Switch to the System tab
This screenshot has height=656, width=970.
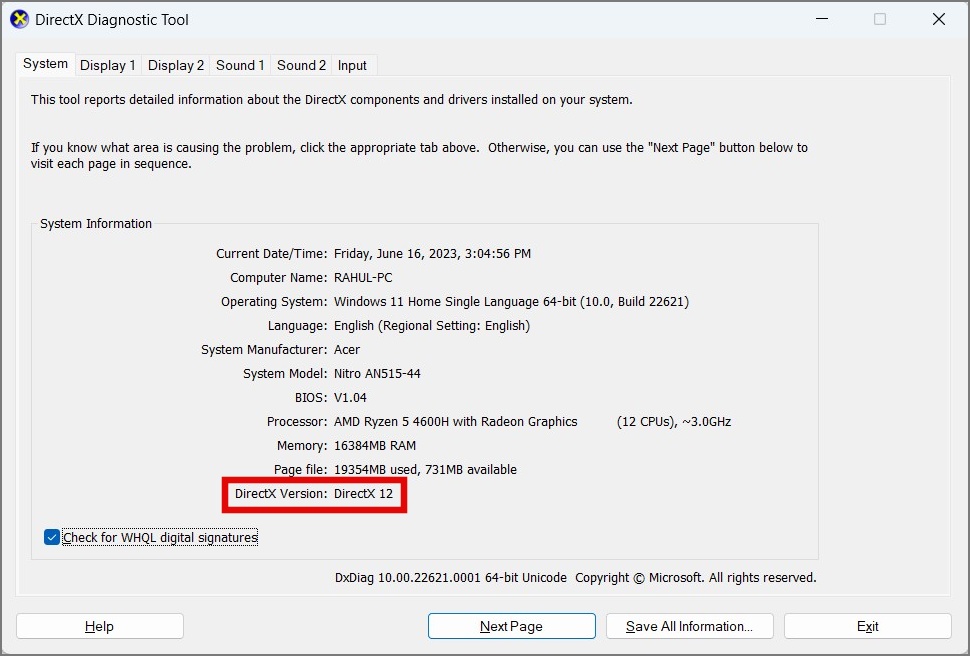point(46,64)
